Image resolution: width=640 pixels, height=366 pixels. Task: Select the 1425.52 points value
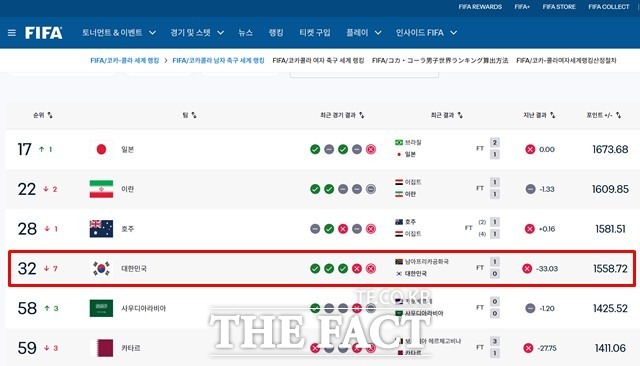610,308
